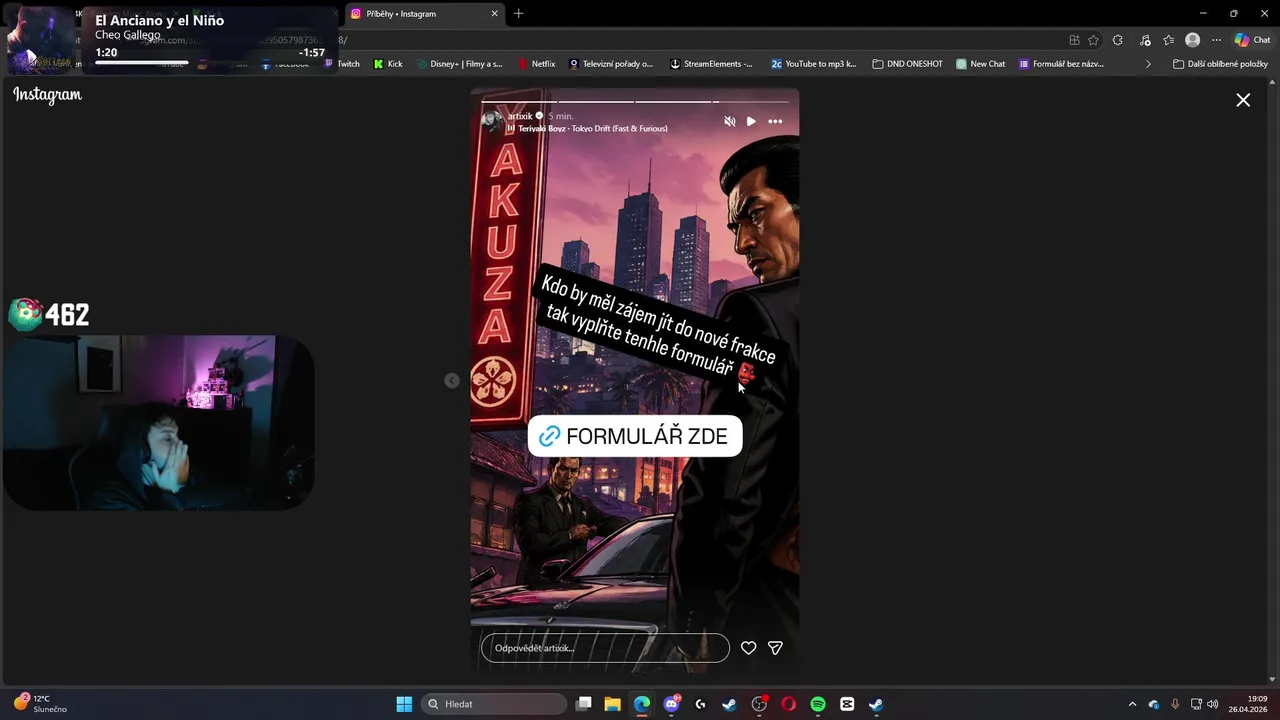Open the Tokyo Drift music attribution
1280x720 pixels.
(x=592, y=129)
